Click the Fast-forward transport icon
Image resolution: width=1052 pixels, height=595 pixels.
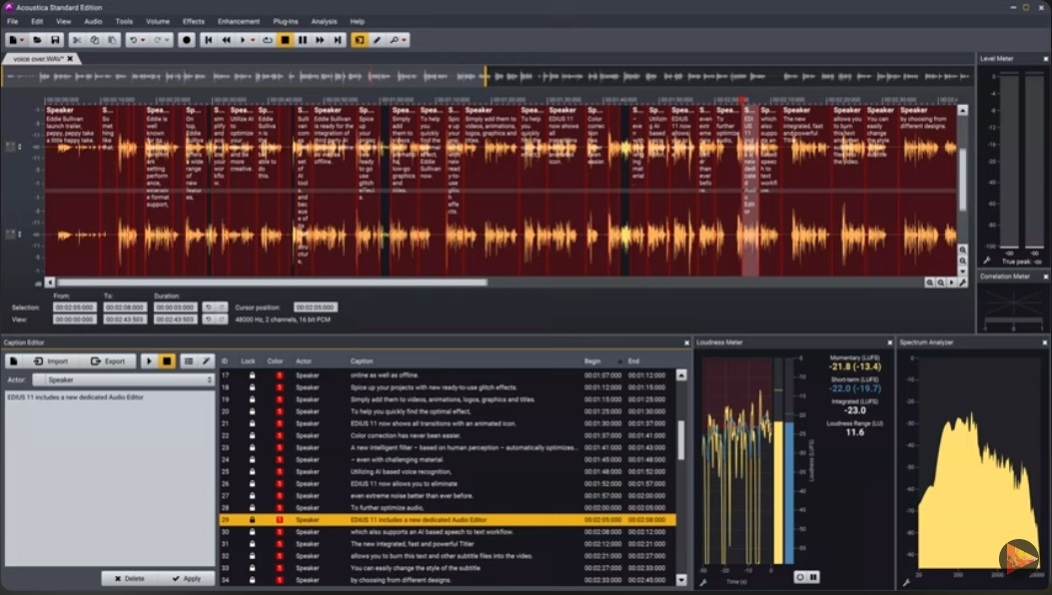(x=320, y=40)
